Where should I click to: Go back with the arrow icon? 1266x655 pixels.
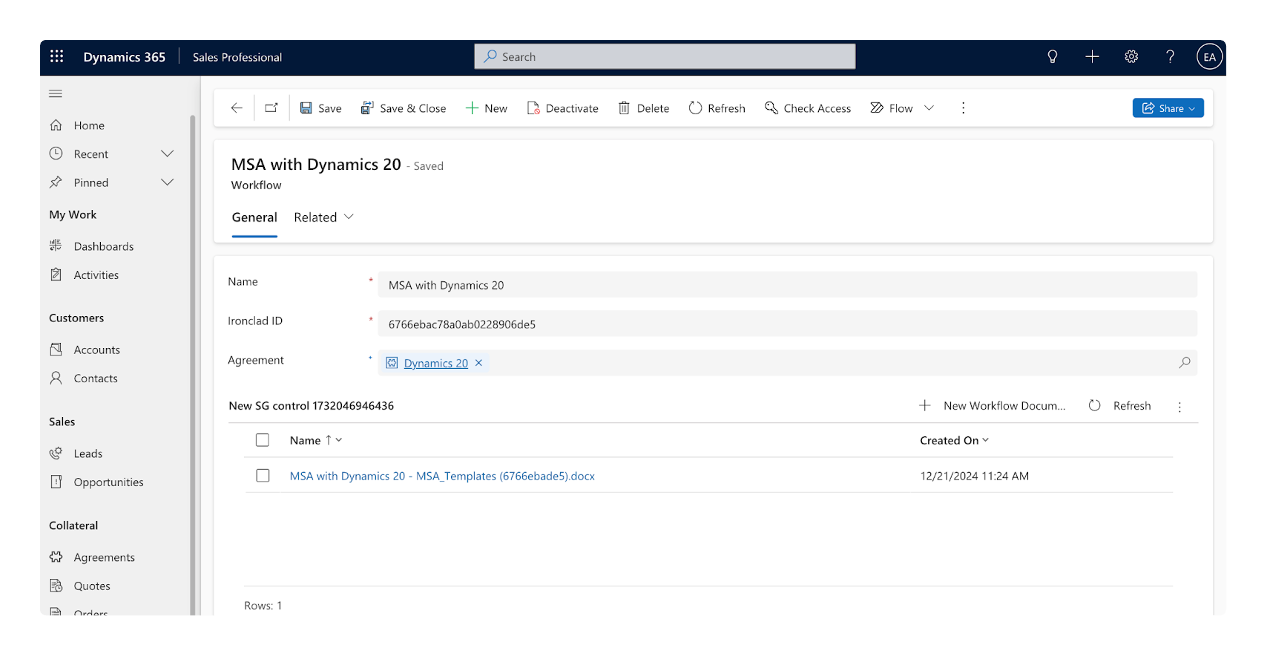[236, 108]
